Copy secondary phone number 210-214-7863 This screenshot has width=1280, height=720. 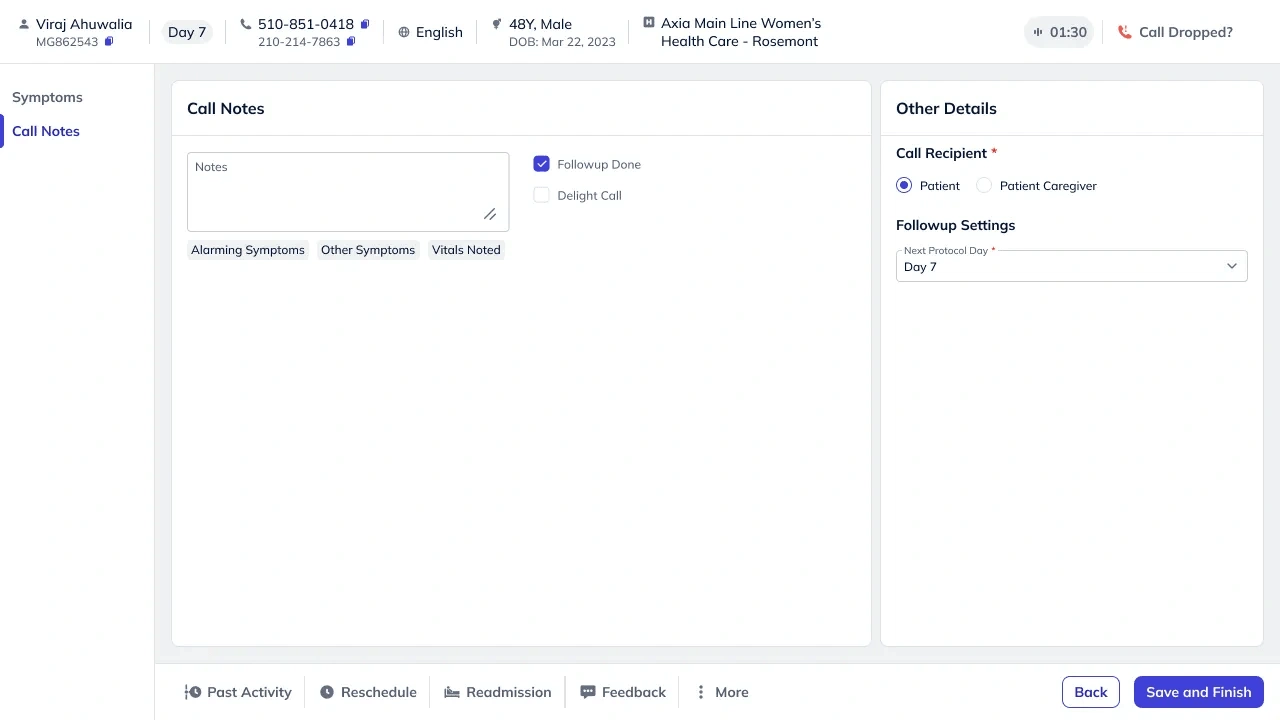click(351, 42)
